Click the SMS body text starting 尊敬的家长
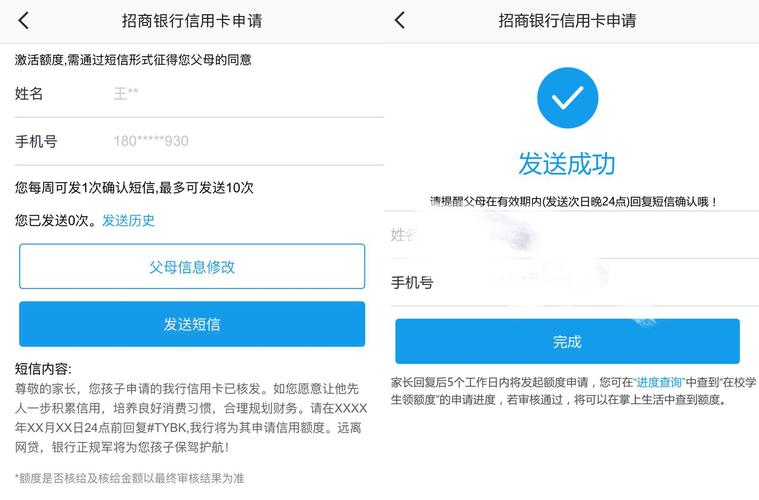This screenshot has width=759, height=500. click(191, 418)
